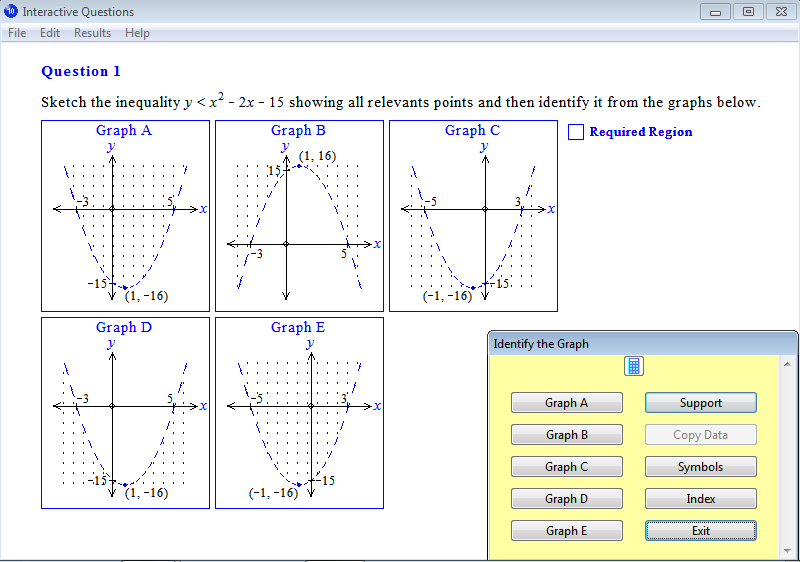
Task: Choose the Graph C answer button
Action: [566, 467]
